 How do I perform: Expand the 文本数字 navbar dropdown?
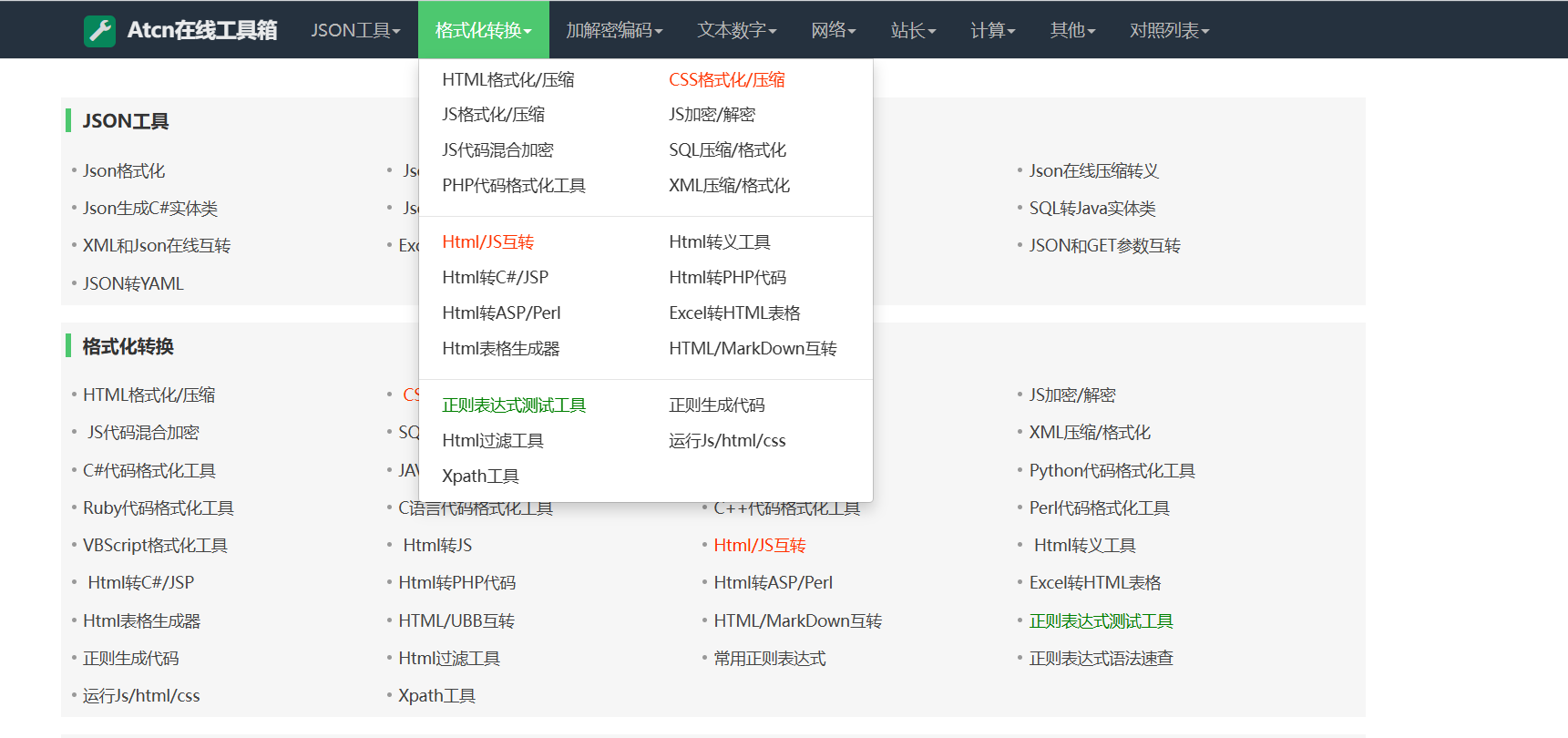pyautogui.click(x=737, y=30)
